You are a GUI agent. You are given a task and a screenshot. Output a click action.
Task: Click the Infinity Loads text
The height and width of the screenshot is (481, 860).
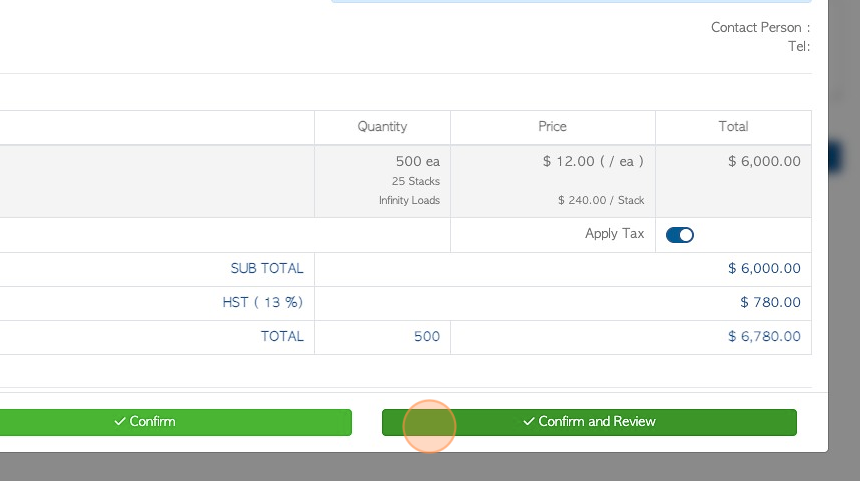click(x=409, y=200)
